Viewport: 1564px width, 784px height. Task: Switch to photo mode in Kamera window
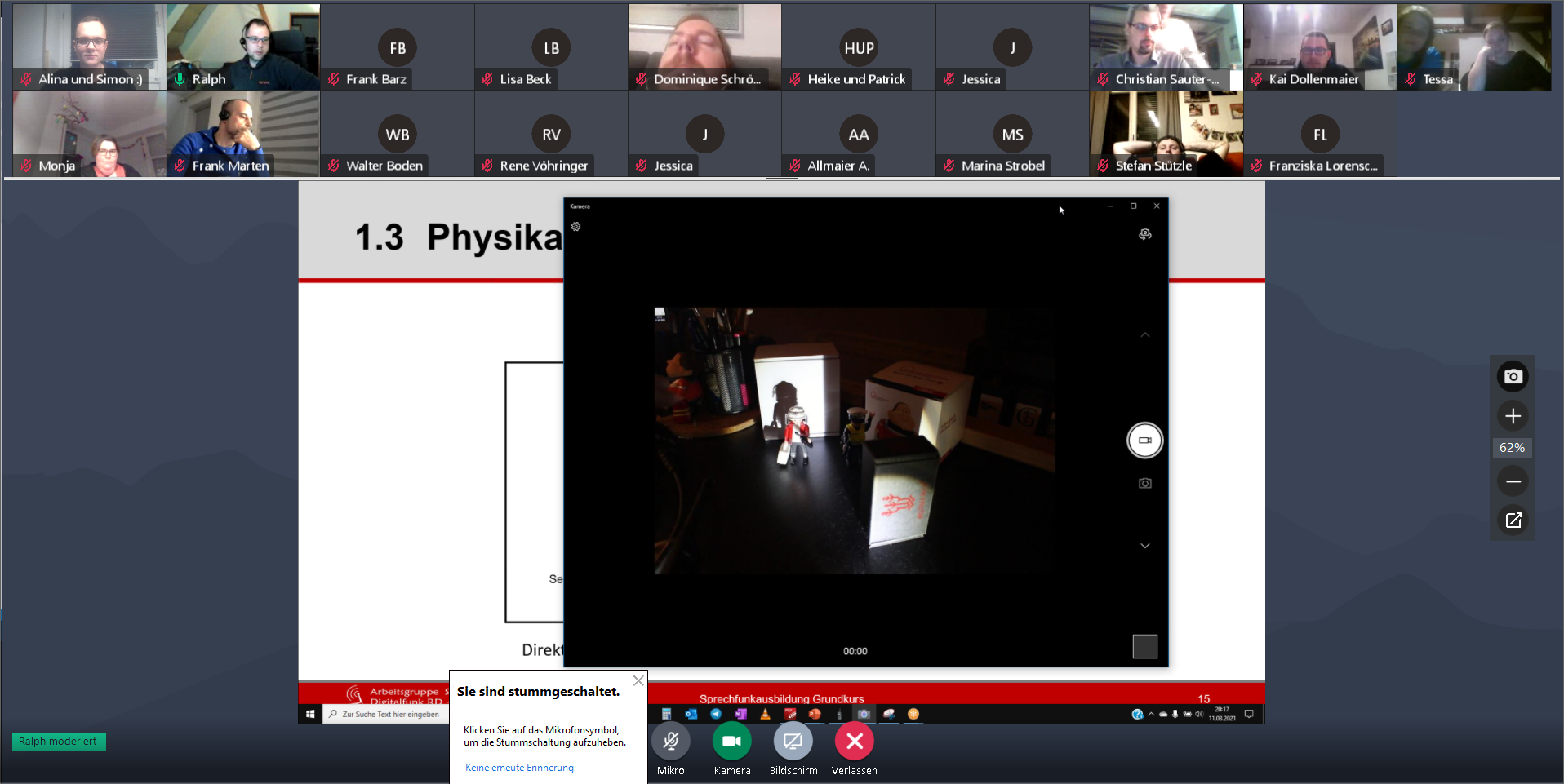1145,484
